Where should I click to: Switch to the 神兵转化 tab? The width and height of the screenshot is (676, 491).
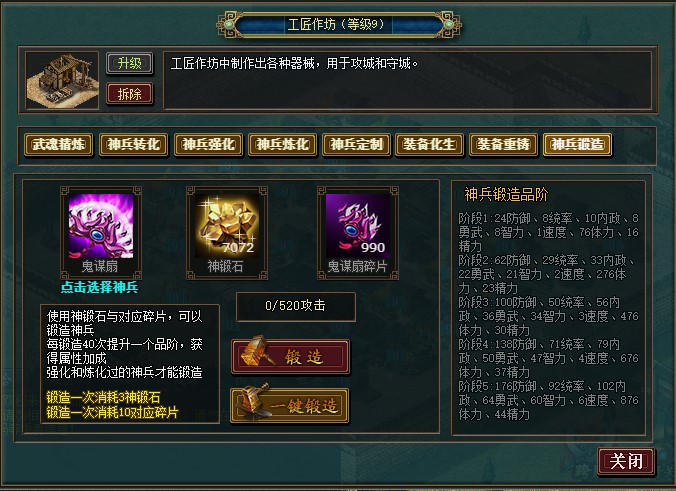[134, 144]
